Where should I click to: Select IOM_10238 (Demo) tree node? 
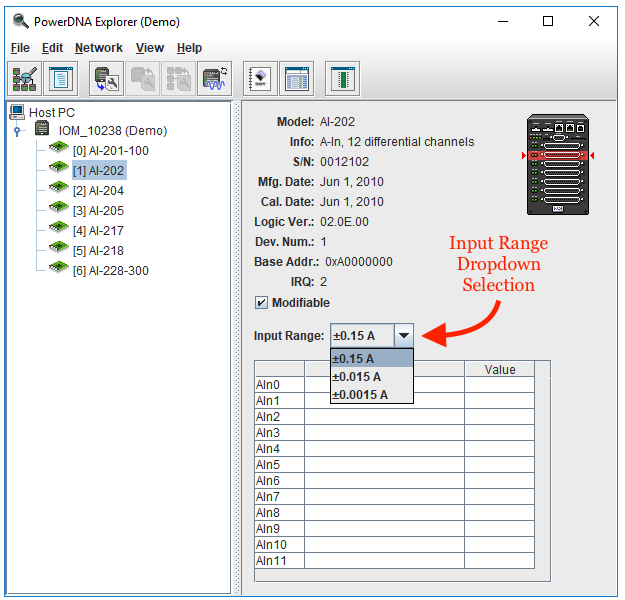[113, 131]
